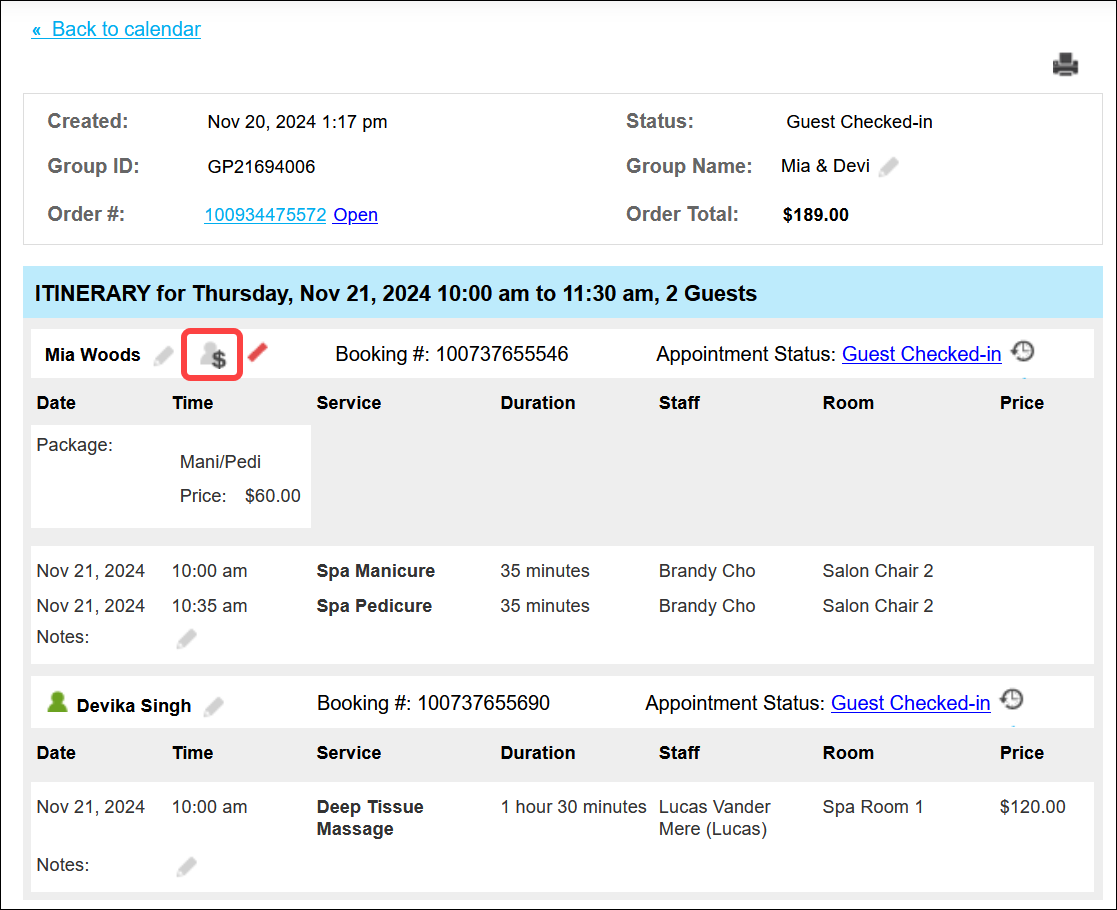The height and width of the screenshot is (910, 1117).
Task: Click the guest payment dollar icon
Action: 213,354
